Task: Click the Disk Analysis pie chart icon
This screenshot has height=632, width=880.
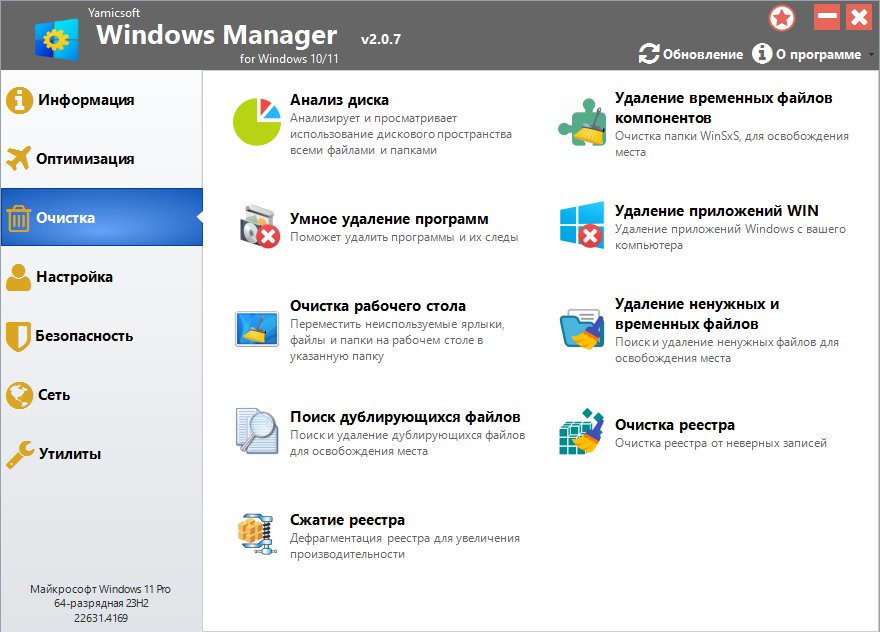Action: 257,122
